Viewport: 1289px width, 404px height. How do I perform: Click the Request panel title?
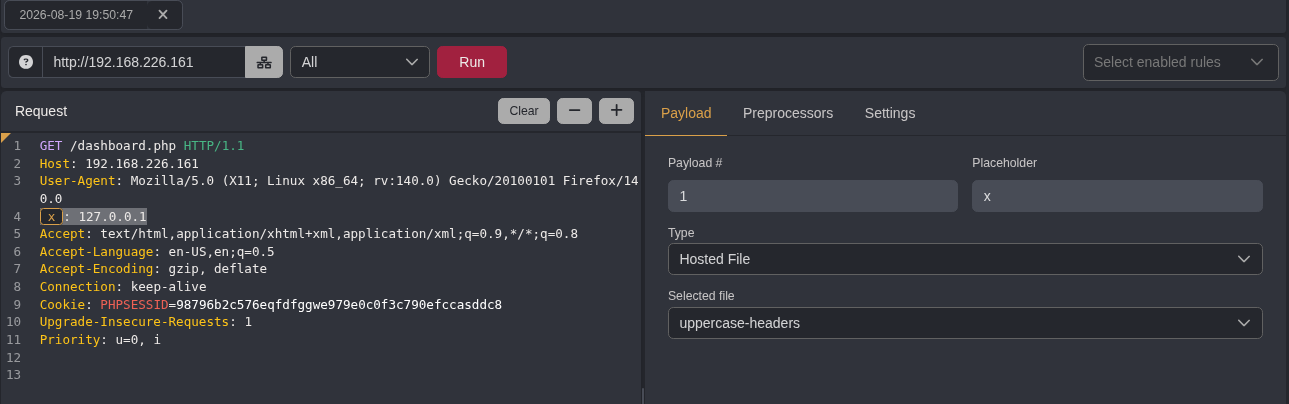[x=41, y=111]
